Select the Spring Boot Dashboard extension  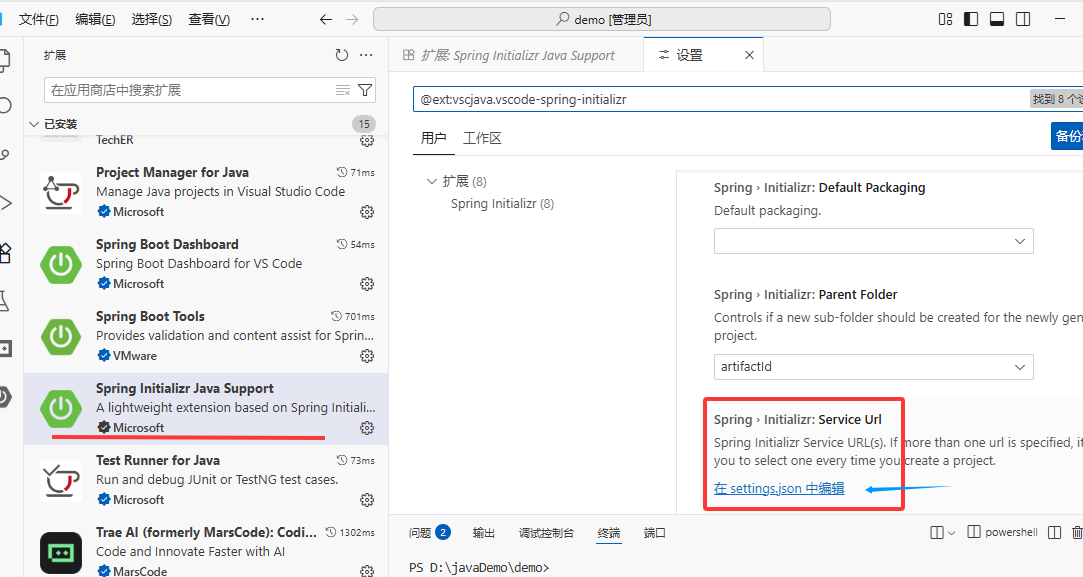206,264
